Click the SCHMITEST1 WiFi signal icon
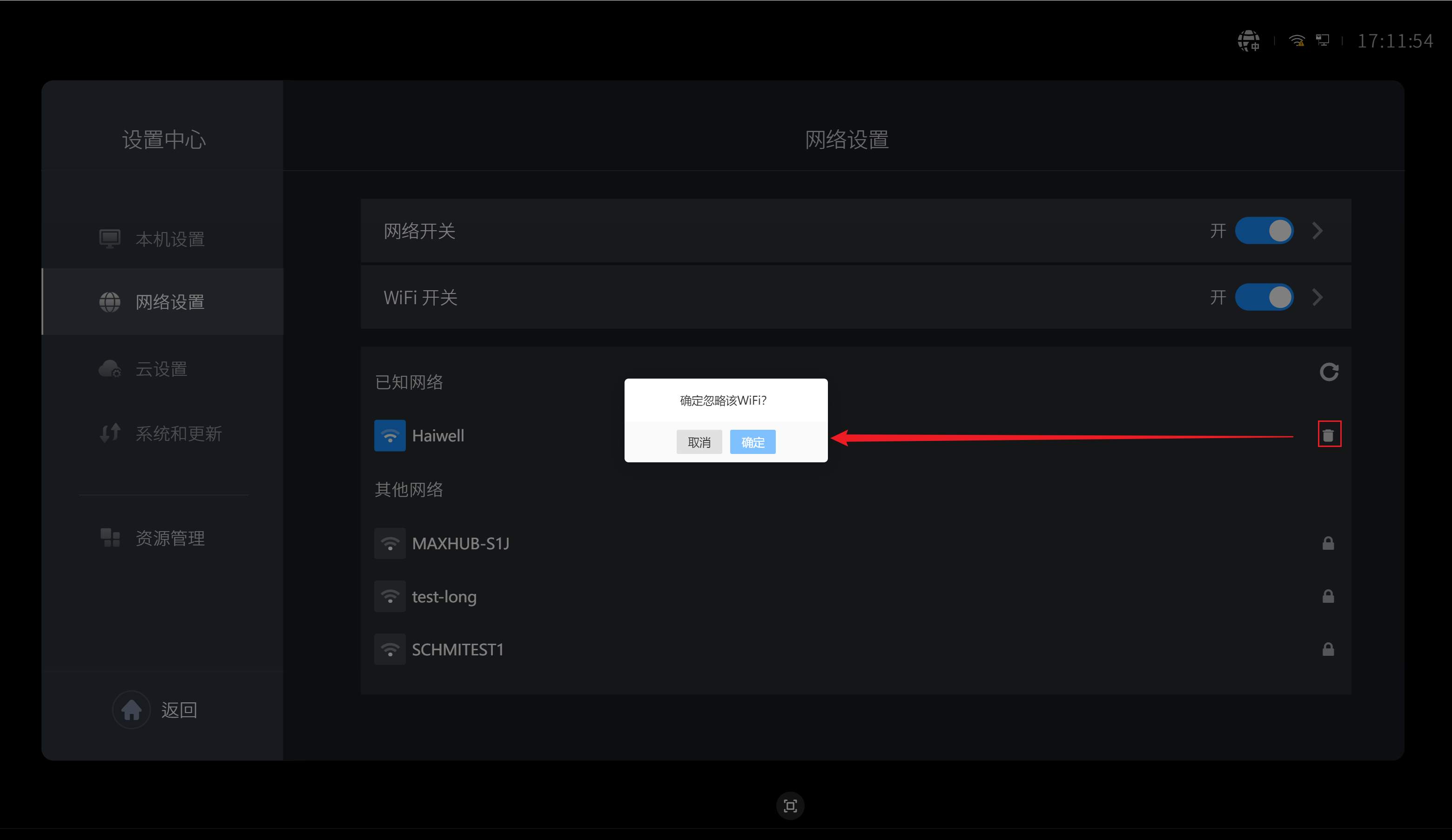 click(390, 649)
